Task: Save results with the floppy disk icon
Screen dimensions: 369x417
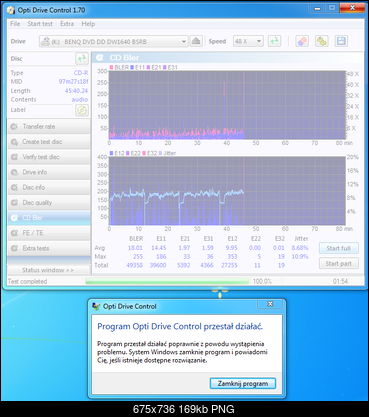Action: point(341,41)
